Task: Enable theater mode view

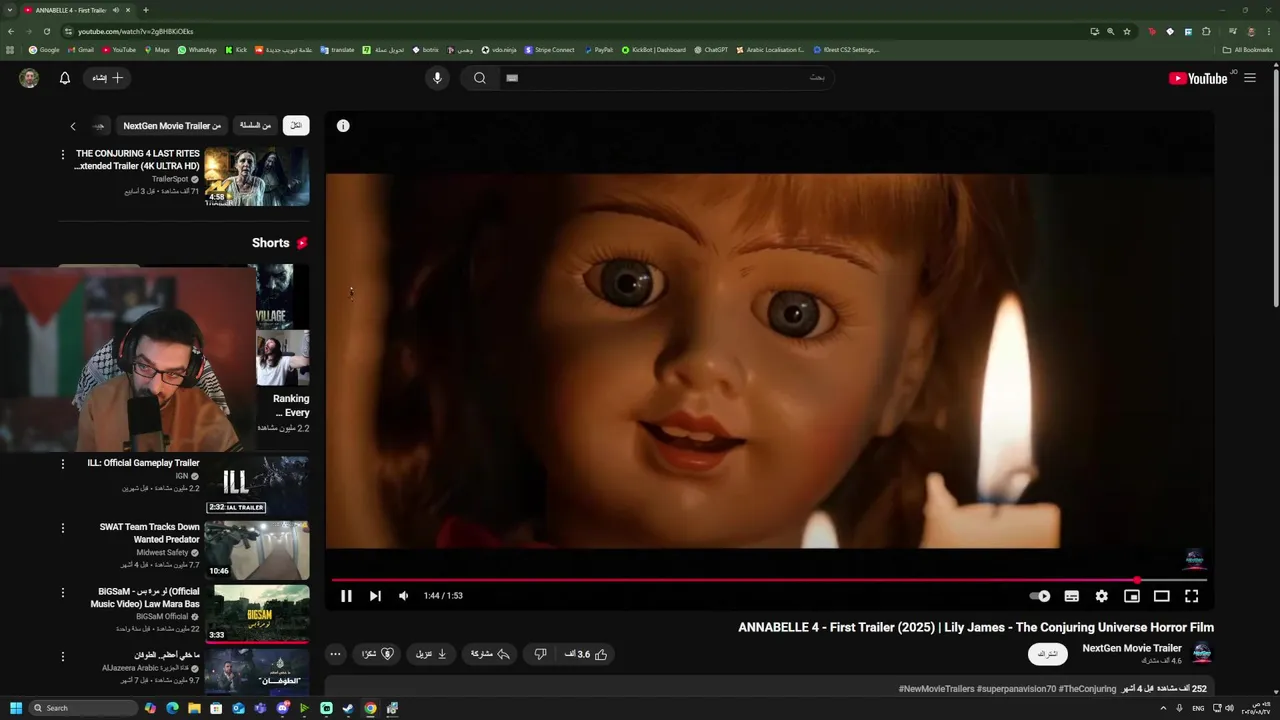Action: click(1162, 596)
